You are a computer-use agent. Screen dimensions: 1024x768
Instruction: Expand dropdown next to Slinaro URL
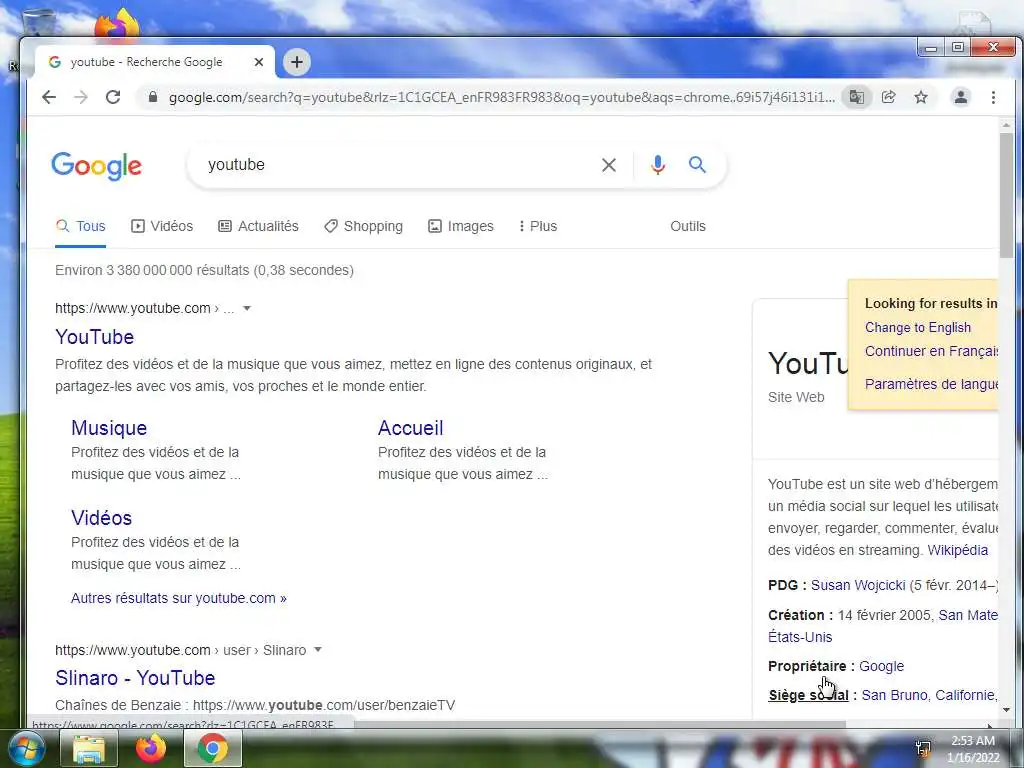(x=317, y=650)
